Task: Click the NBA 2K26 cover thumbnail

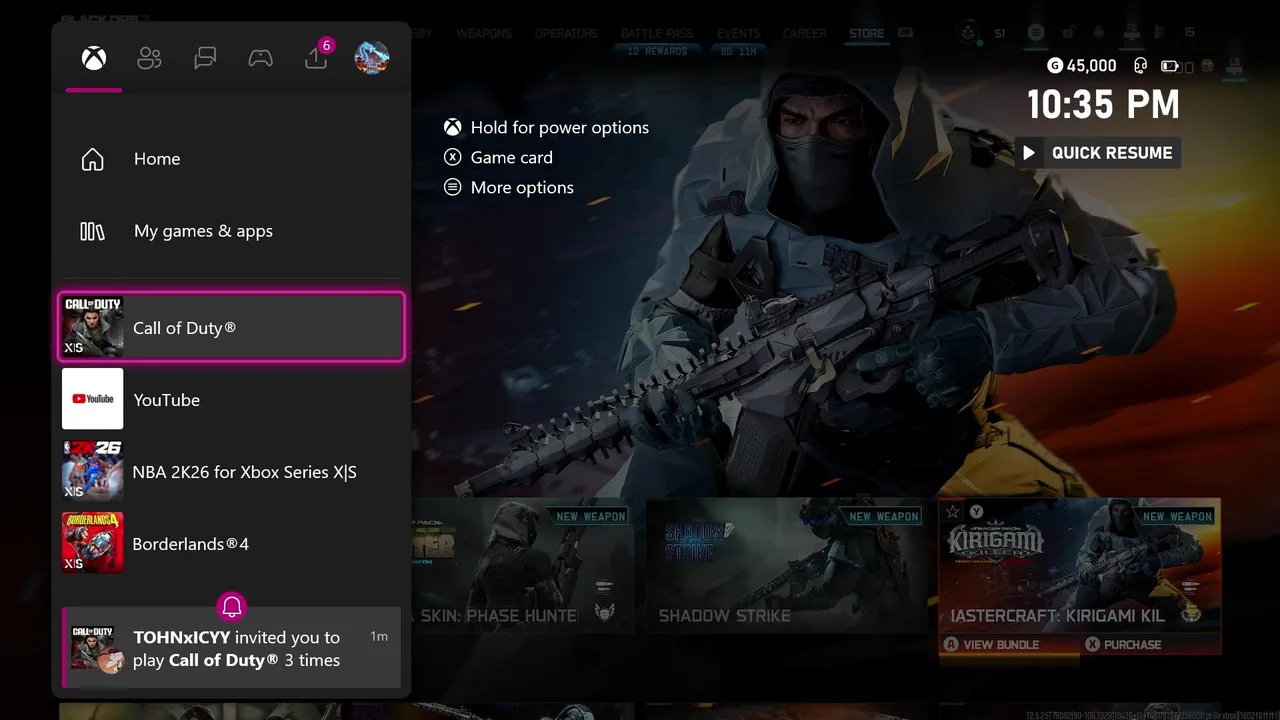Action: pyautogui.click(x=93, y=471)
